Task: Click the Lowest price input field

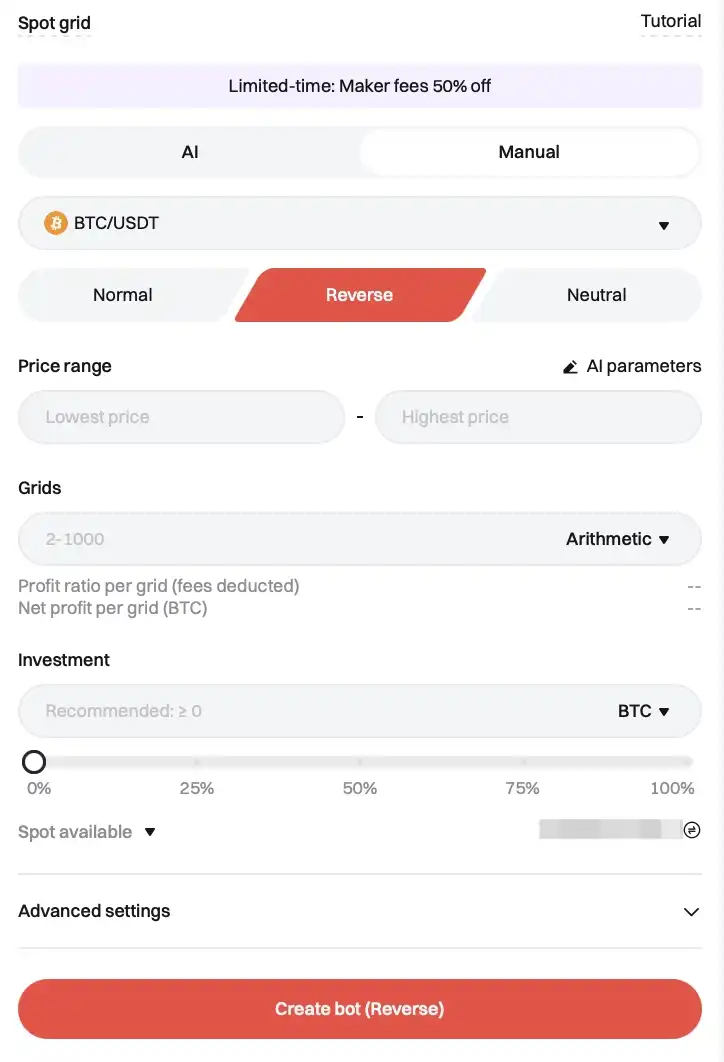Action: pyautogui.click(x=181, y=417)
